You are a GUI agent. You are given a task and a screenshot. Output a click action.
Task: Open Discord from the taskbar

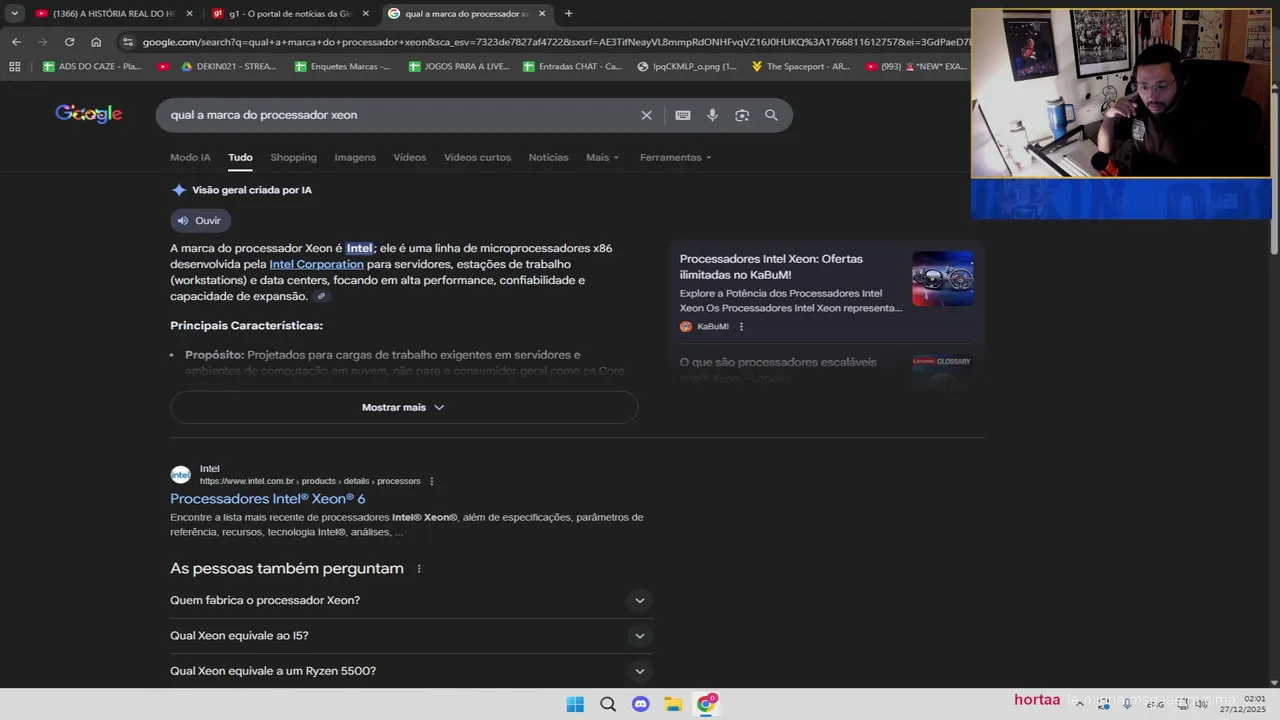click(641, 704)
